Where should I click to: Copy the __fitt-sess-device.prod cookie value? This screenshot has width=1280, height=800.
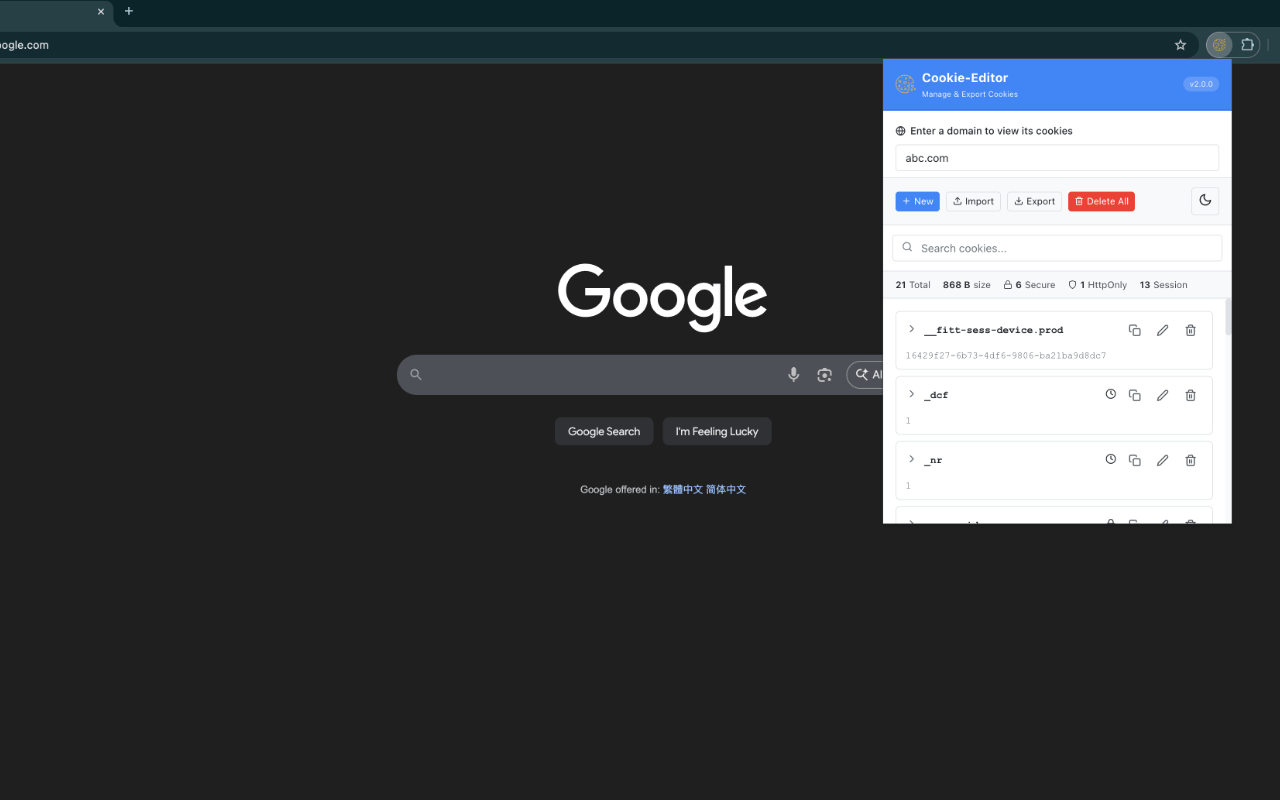pyautogui.click(x=1134, y=329)
